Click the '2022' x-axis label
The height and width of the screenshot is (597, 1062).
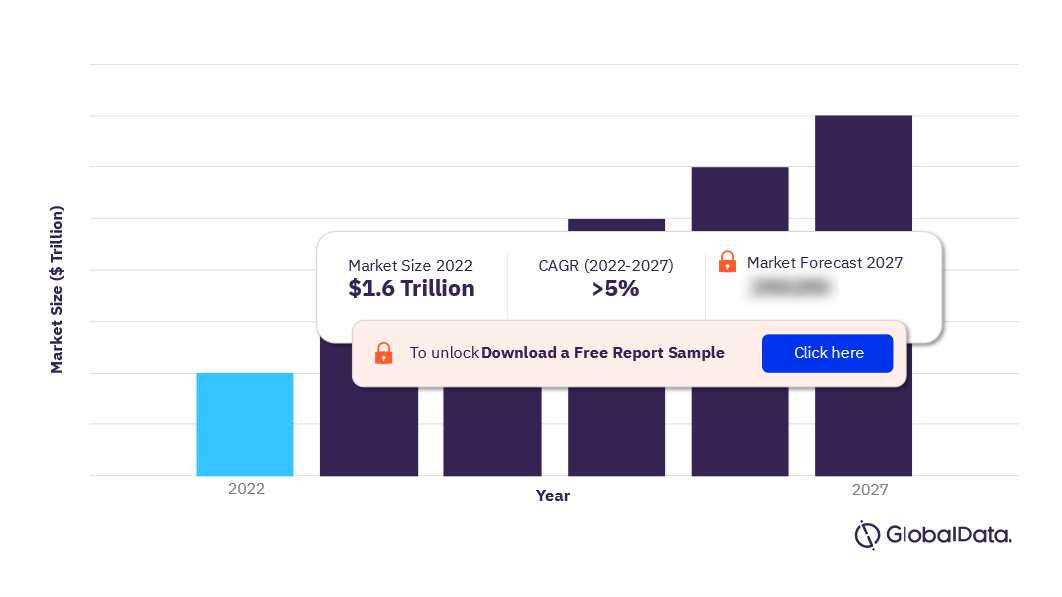(246, 489)
